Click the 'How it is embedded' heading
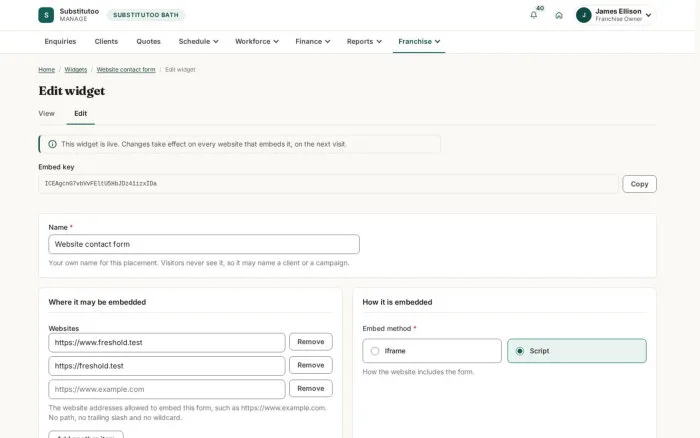 (x=397, y=302)
